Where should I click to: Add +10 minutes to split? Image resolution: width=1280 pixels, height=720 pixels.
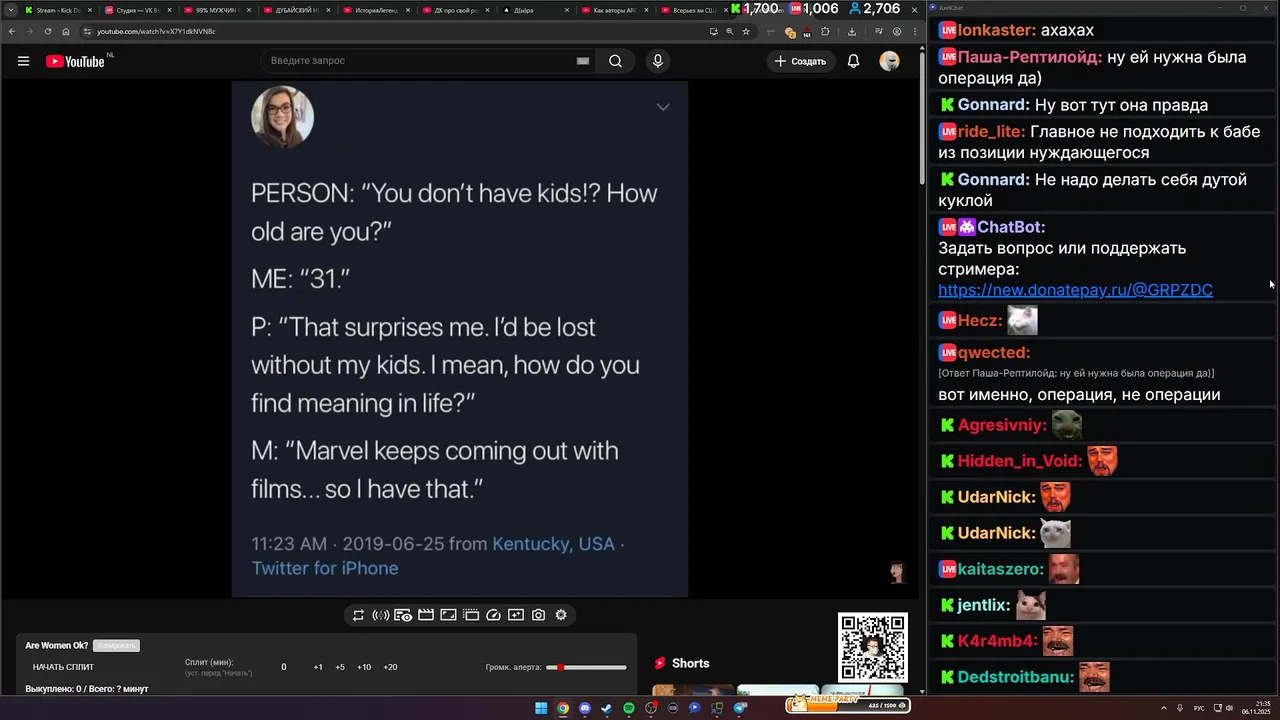pyautogui.click(x=364, y=667)
